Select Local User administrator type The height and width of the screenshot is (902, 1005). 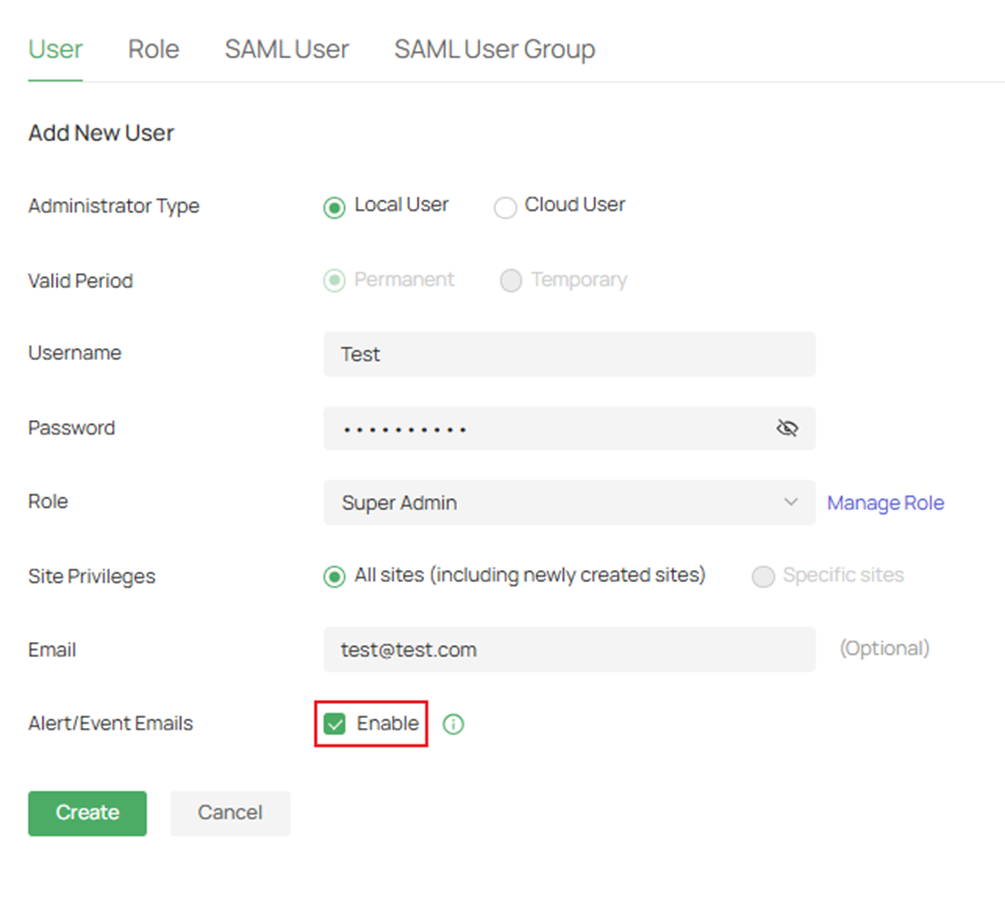334,208
